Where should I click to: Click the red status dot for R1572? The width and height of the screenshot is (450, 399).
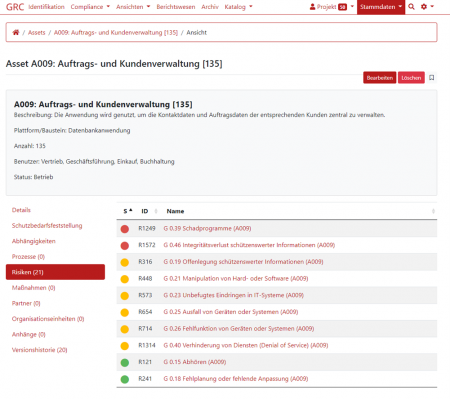point(125,246)
